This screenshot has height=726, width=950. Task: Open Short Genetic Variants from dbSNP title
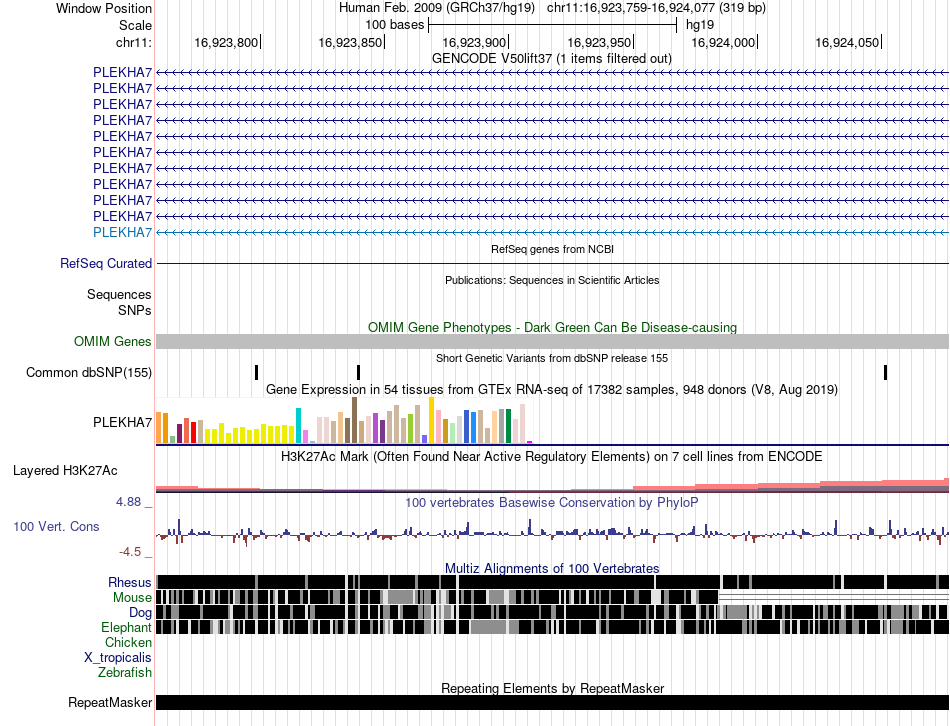(552, 358)
